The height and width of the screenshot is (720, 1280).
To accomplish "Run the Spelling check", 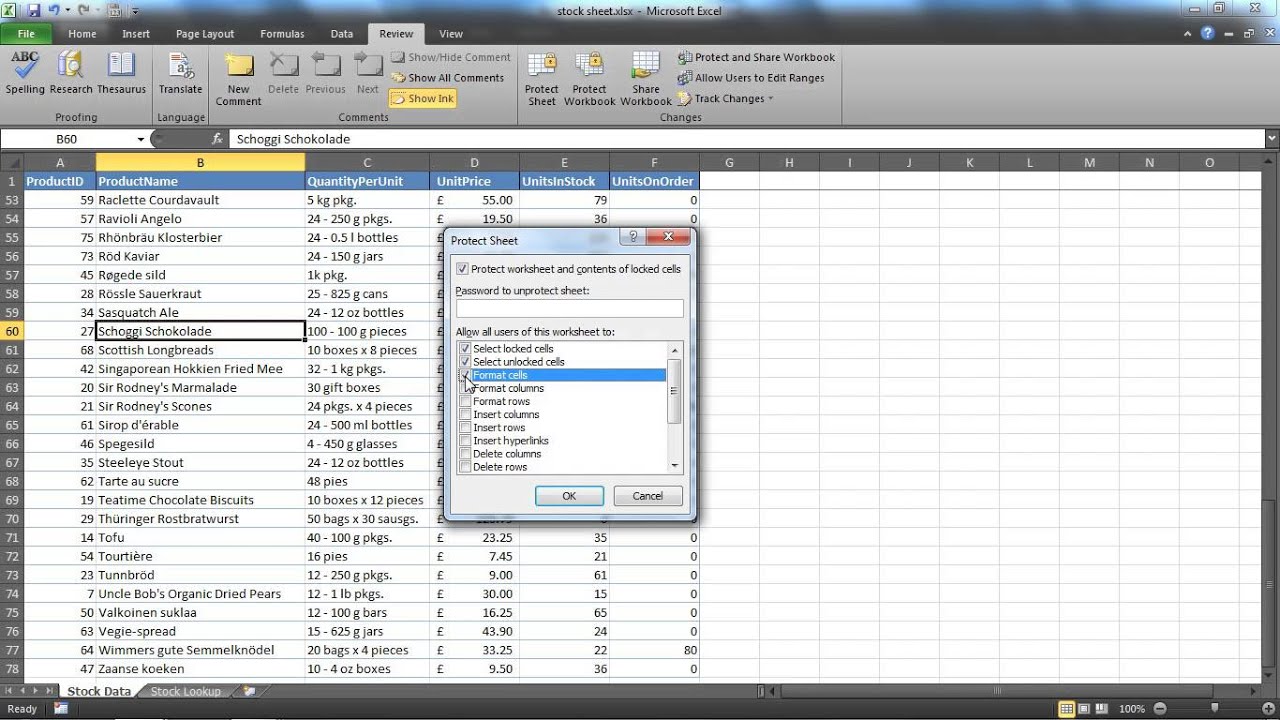I will point(25,73).
